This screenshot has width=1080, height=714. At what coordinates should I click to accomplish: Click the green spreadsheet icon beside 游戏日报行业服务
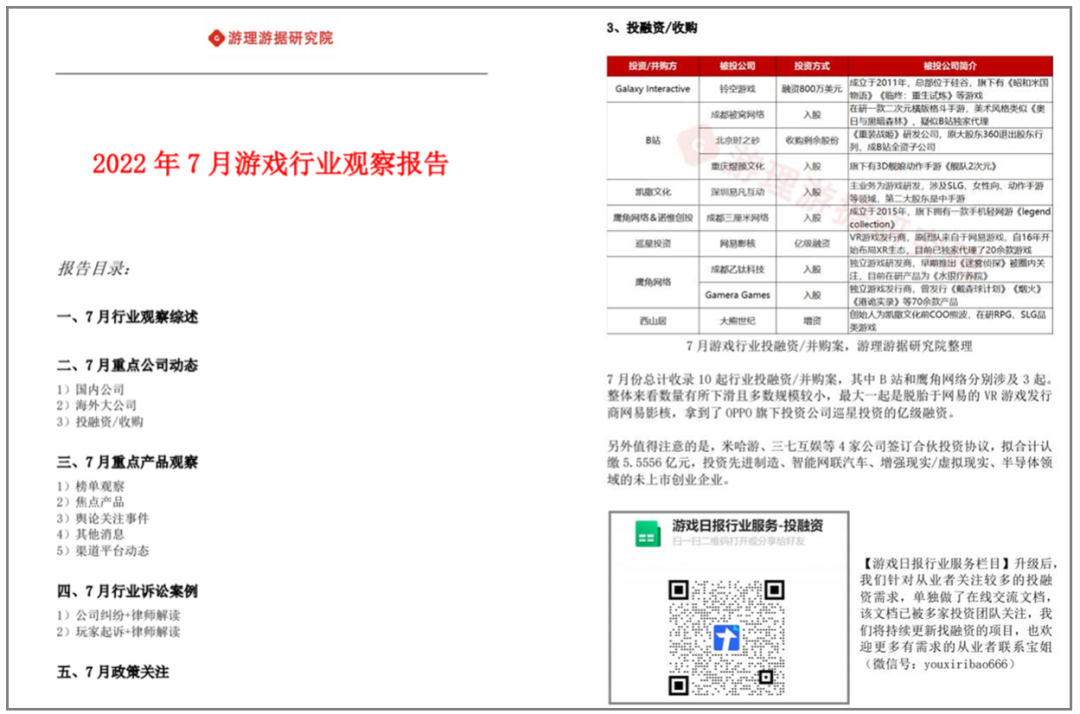click(x=647, y=534)
